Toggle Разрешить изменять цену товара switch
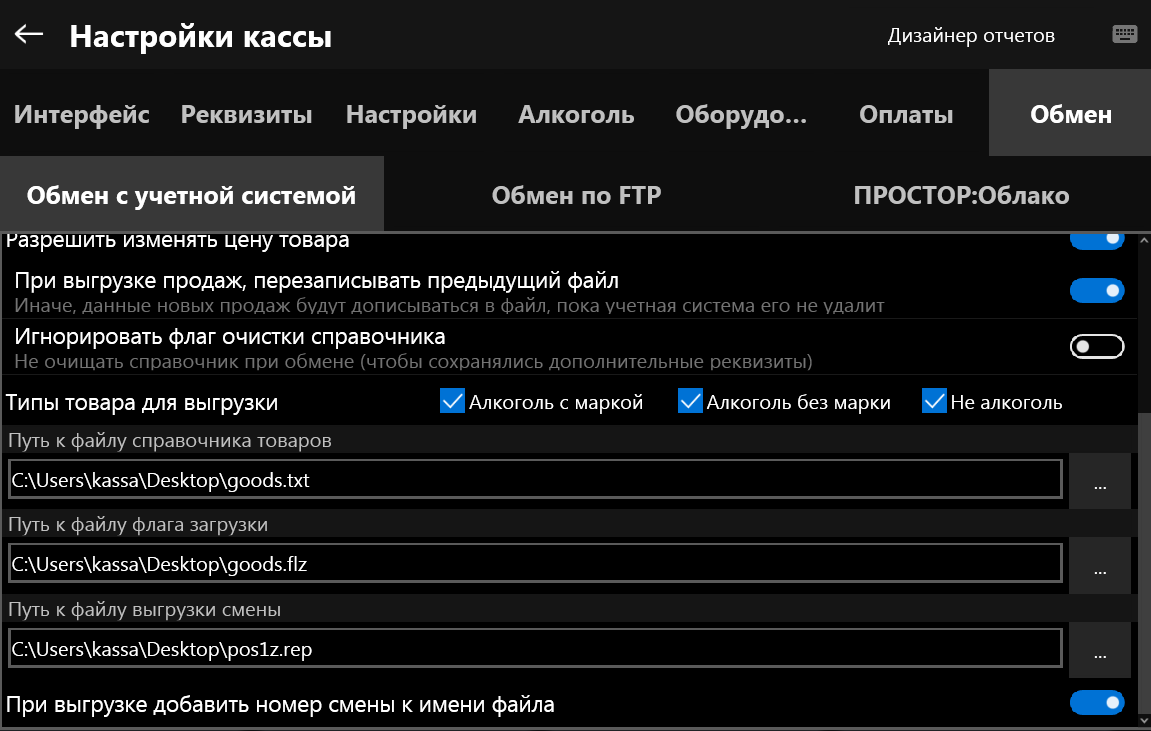This screenshot has height=731, width=1151. click(x=1097, y=240)
